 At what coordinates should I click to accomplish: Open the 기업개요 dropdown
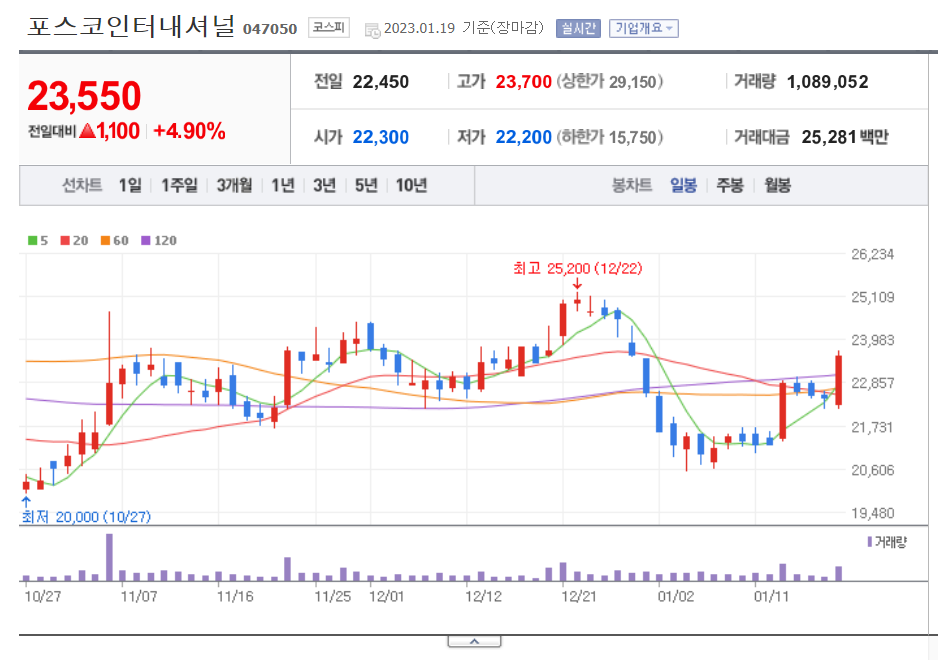tap(644, 28)
